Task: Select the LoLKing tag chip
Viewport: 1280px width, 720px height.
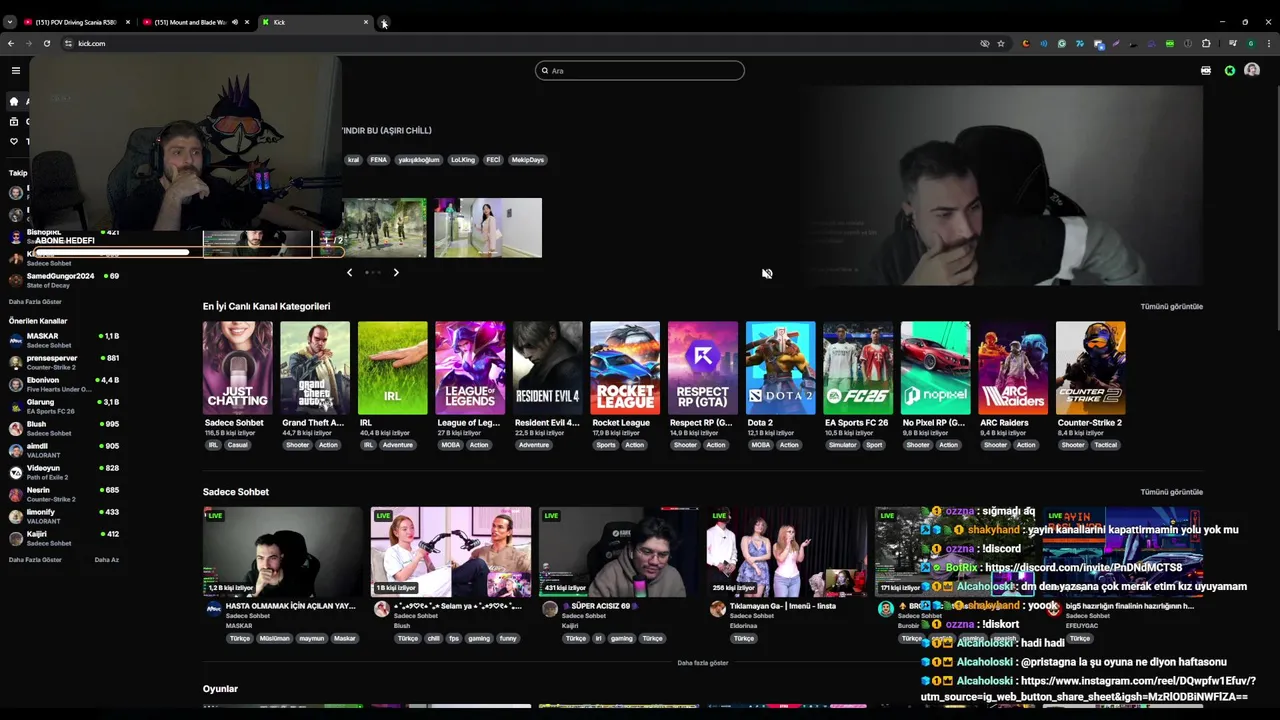Action: 463,160
